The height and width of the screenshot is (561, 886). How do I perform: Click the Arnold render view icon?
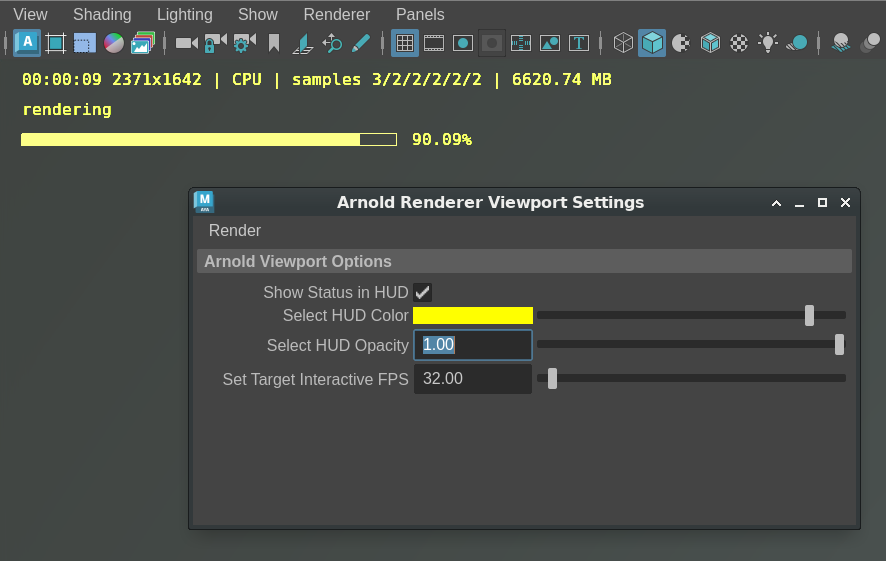[27, 43]
